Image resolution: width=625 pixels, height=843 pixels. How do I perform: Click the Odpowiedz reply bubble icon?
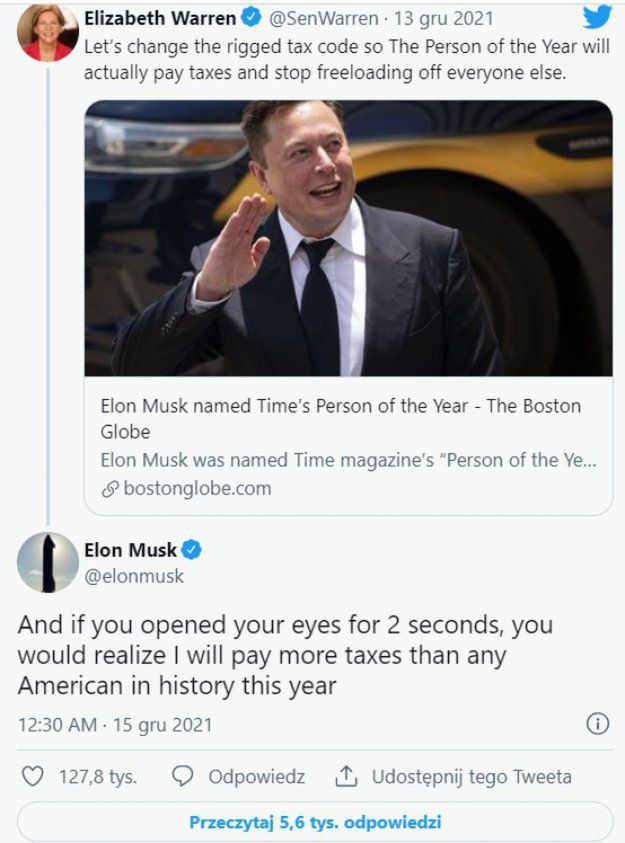181,775
